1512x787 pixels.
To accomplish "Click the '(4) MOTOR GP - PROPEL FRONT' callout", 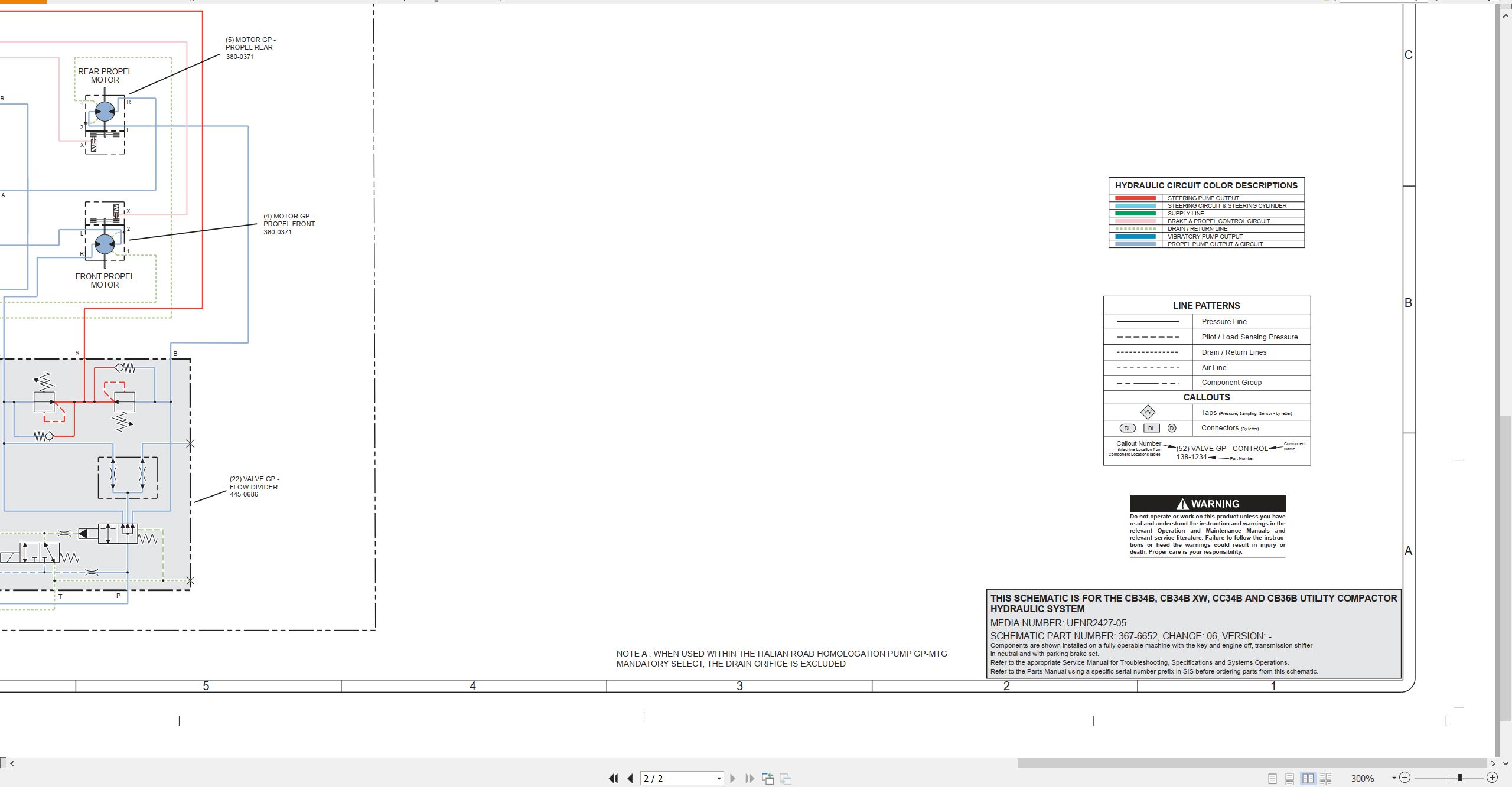I will coord(289,224).
